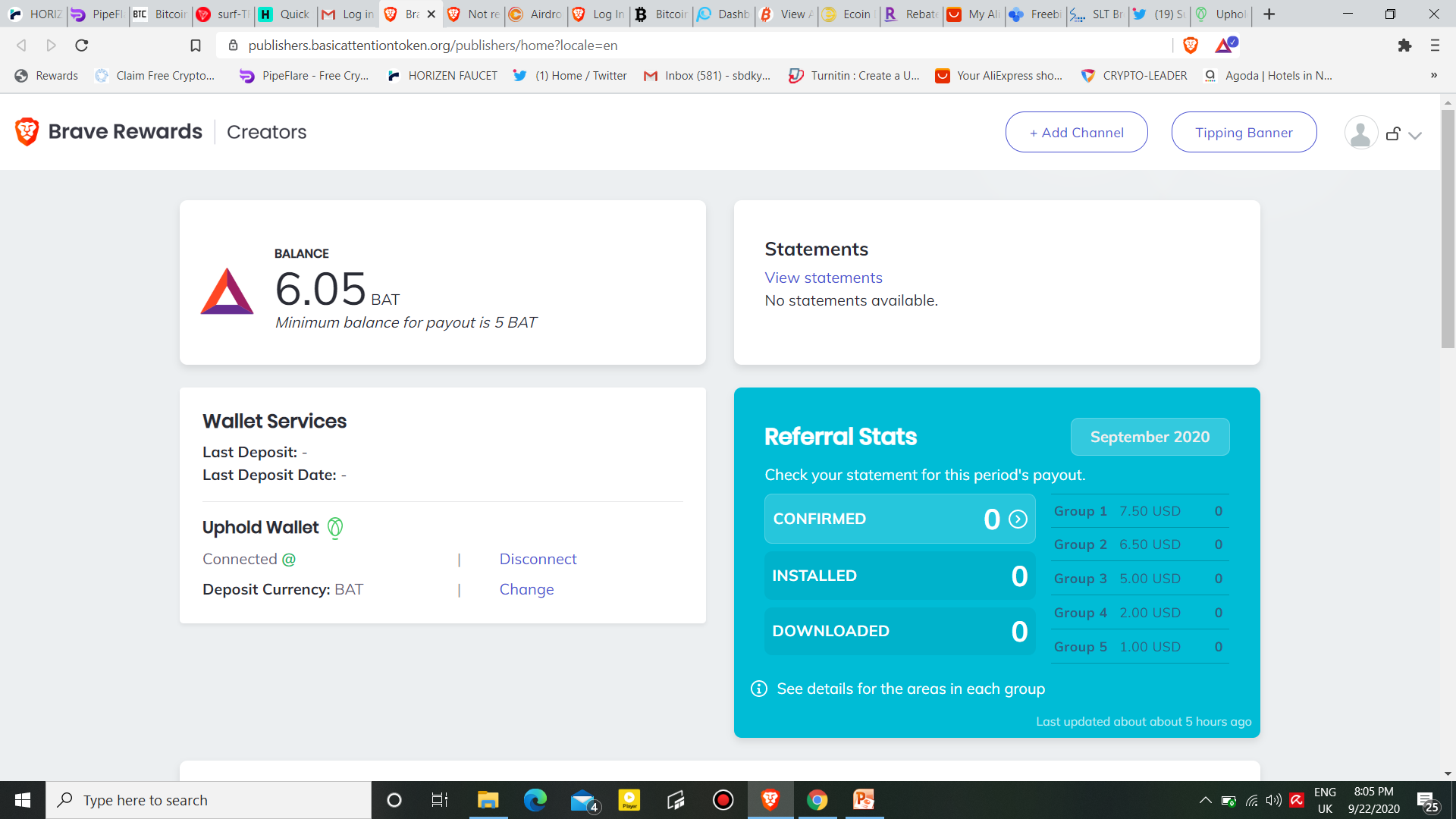Open the Brave Rewards BAT triangle icon
The image size is (1456, 819).
tap(1225, 45)
